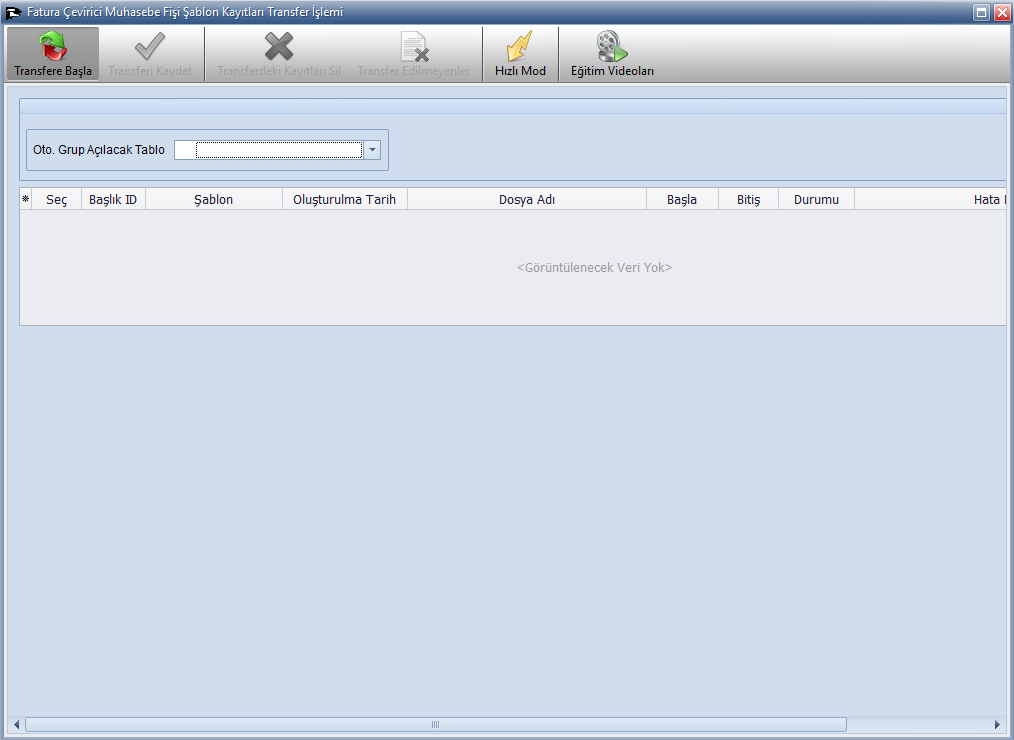Sort by Başlık ID column header
Screen dimensions: 1014x740
pos(113,199)
